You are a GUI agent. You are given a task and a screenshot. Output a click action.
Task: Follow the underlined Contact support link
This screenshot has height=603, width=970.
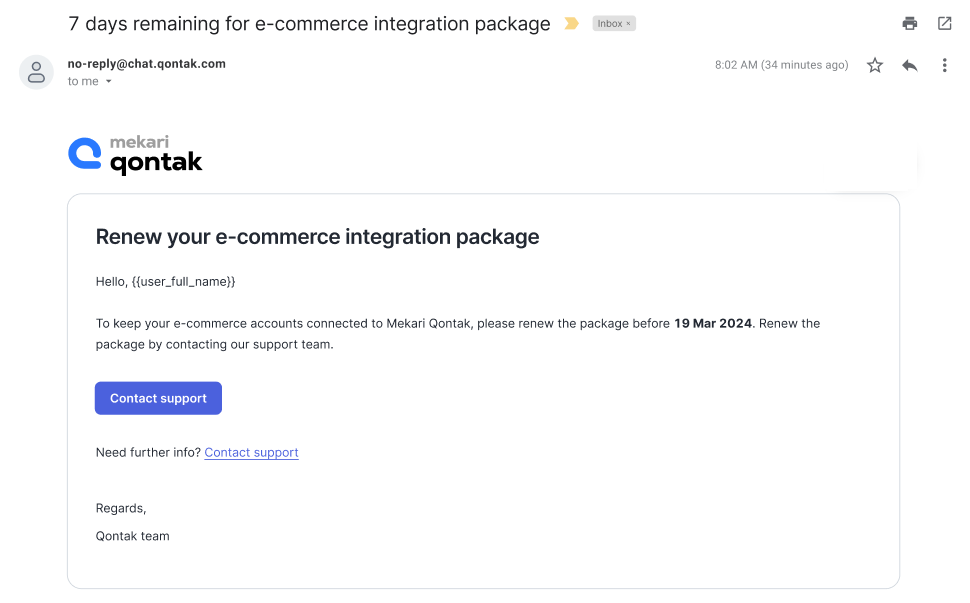click(251, 452)
